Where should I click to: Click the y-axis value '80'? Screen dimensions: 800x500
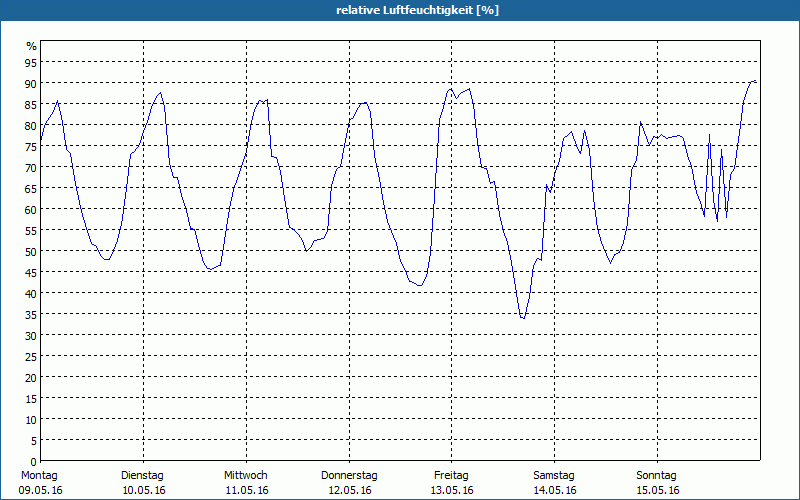pos(31,126)
